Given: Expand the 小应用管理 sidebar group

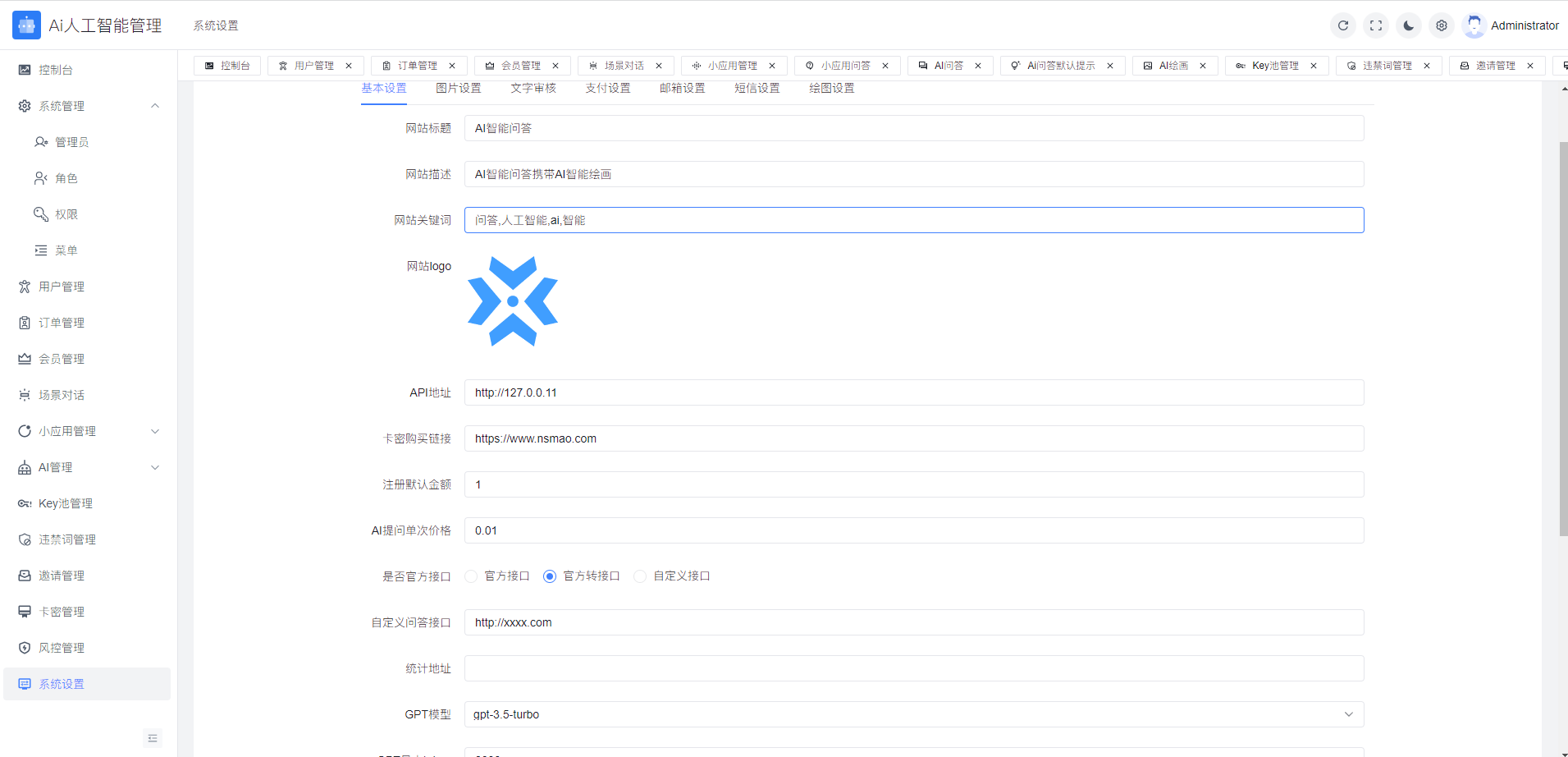Looking at the screenshot, I should (x=89, y=431).
